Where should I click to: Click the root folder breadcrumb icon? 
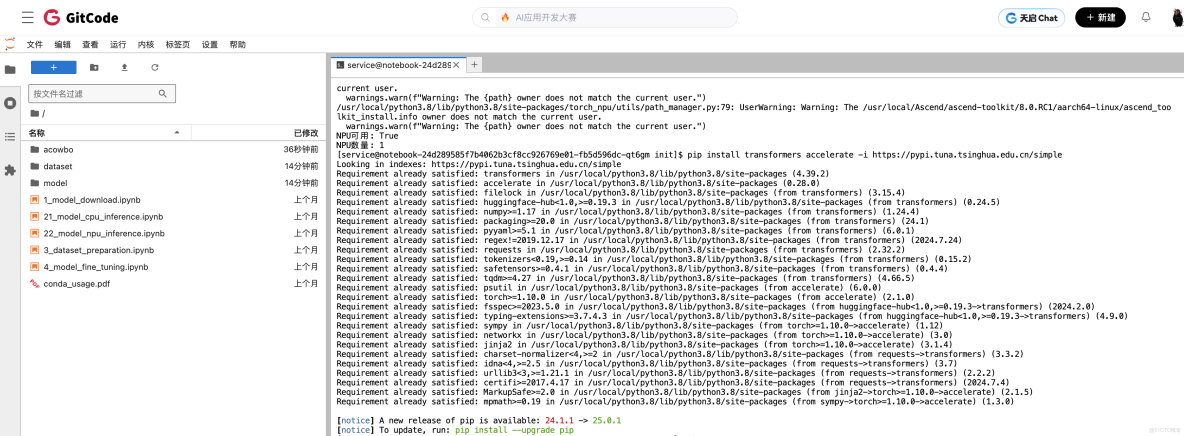tap(35, 113)
